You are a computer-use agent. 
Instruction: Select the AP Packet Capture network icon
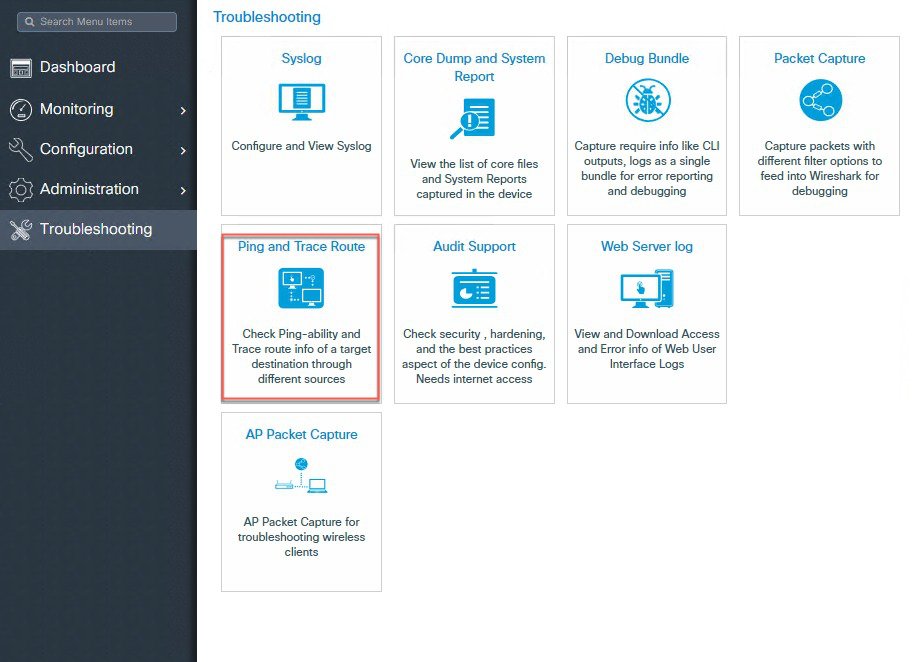click(x=301, y=477)
